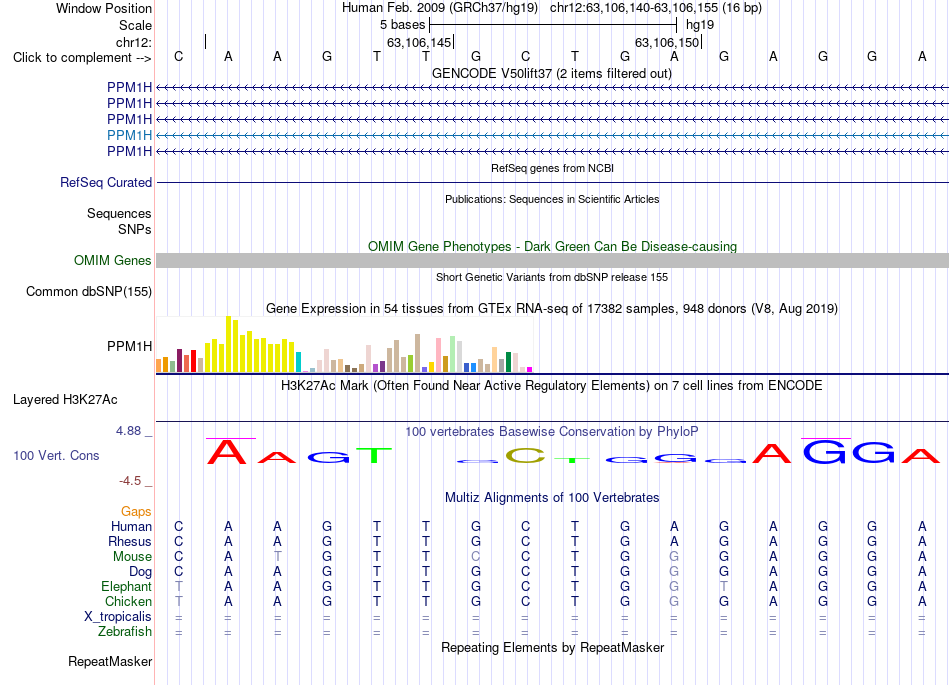Click the green T in PhyloP conservation logo
The height and width of the screenshot is (685, 950).
(374, 455)
